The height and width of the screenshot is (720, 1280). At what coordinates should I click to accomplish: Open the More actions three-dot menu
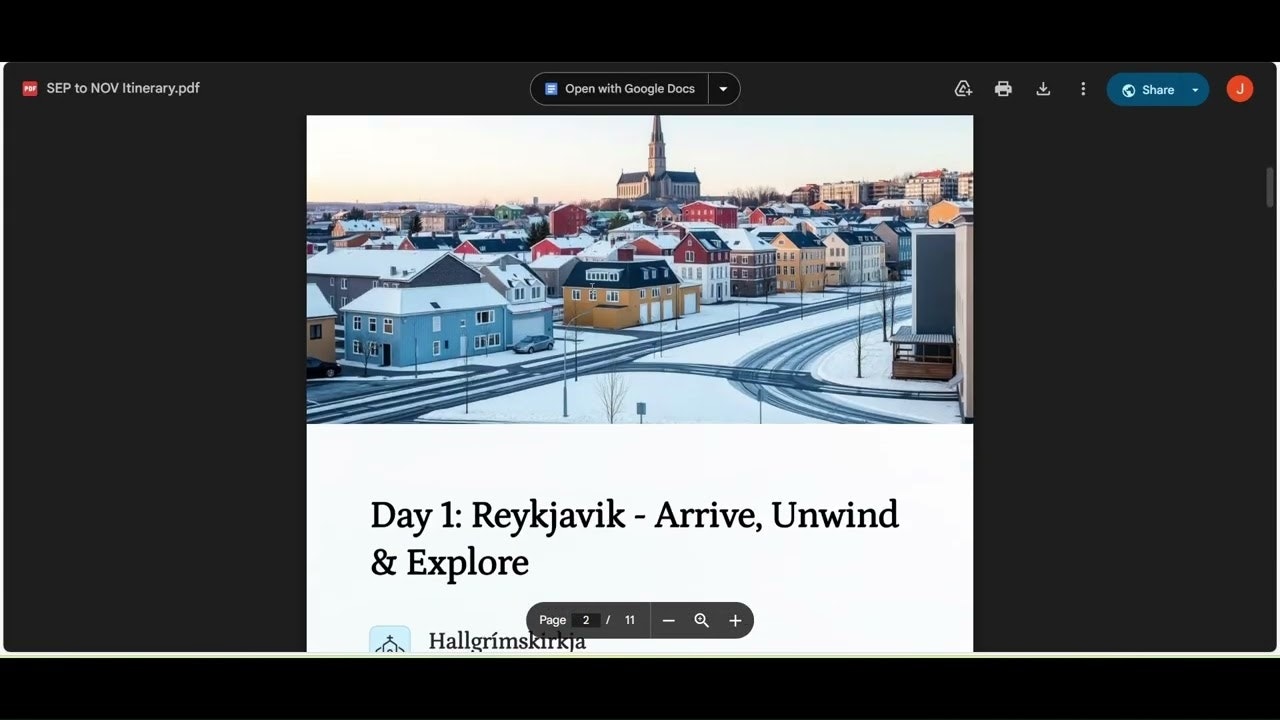click(x=1083, y=89)
